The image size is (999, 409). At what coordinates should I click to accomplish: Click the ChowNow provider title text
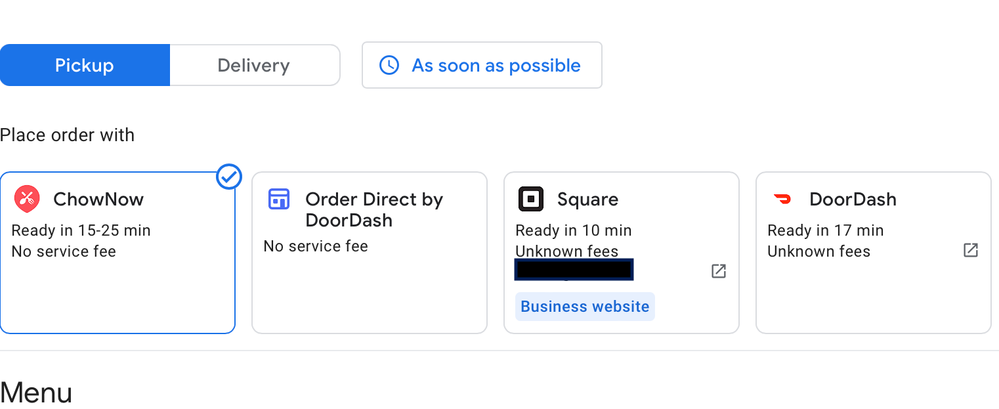coord(97,199)
